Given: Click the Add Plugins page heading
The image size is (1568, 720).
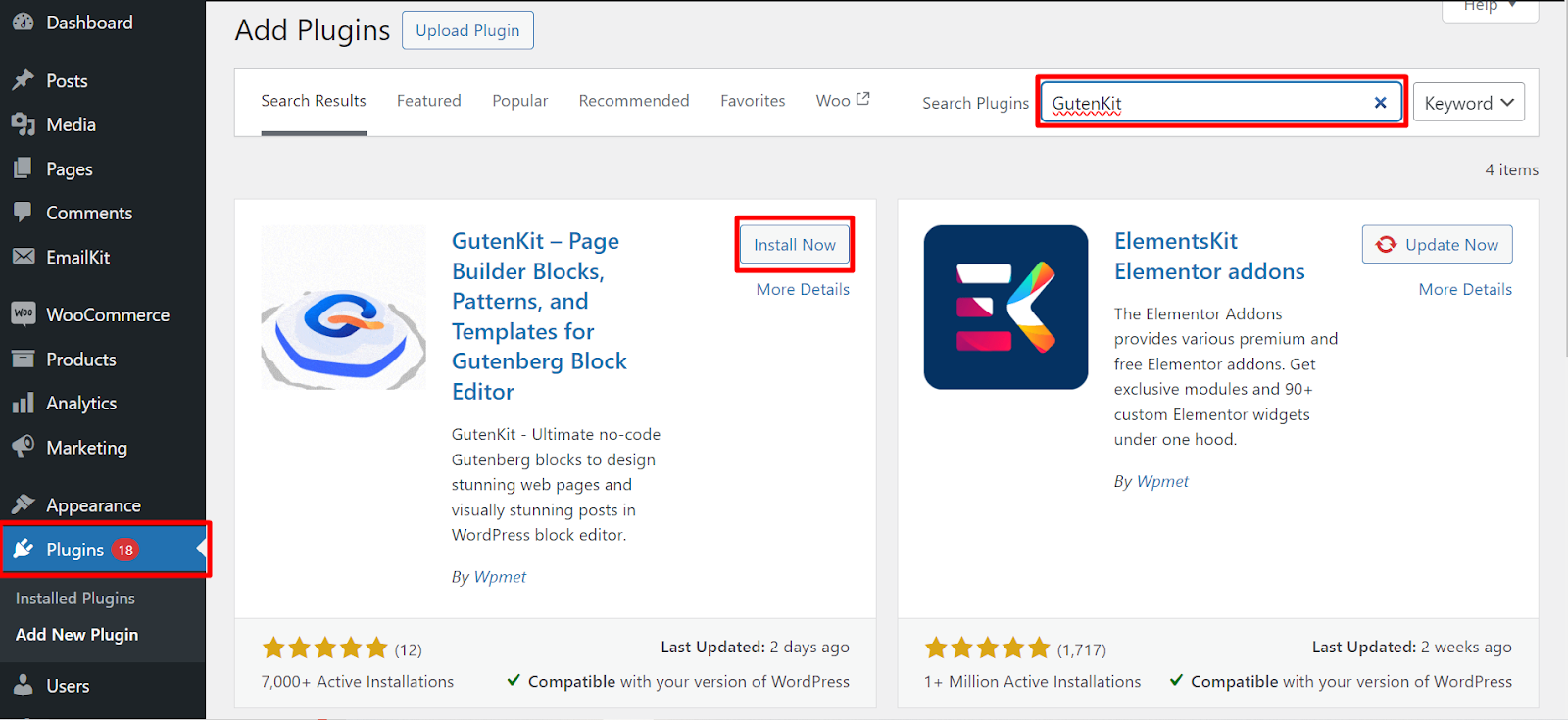Looking at the screenshot, I should (x=313, y=30).
